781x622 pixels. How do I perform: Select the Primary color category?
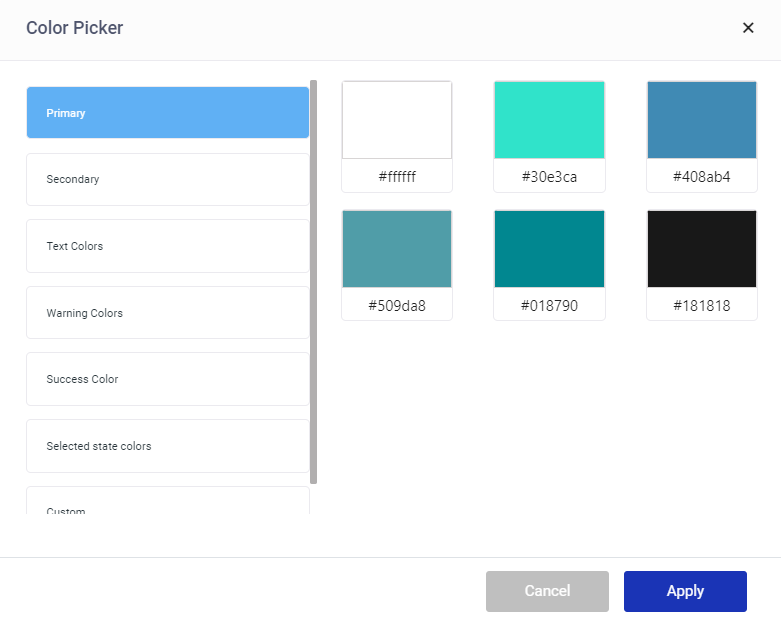tap(167, 113)
